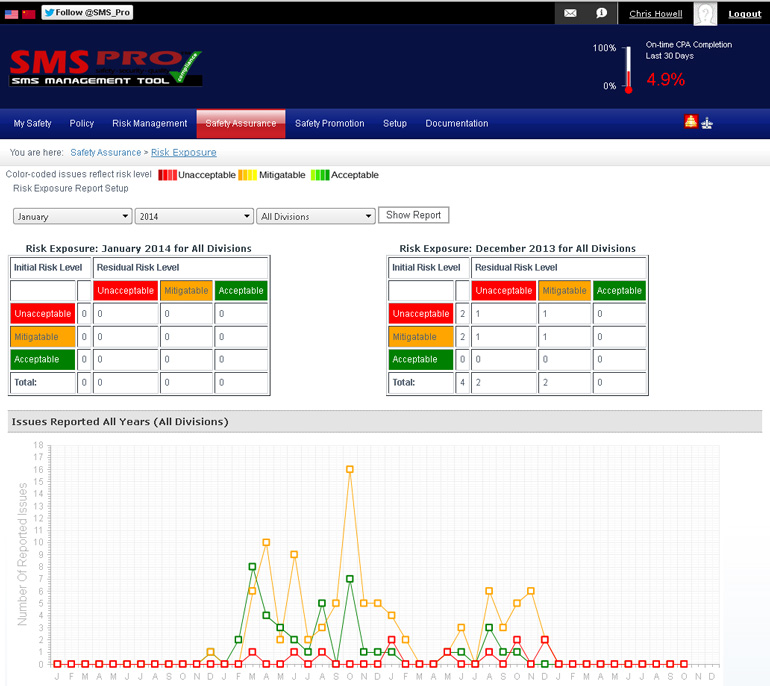Screen dimensions: 770x686
Task: Click Acceptable residual header in January table
Action: coord(241,291)
